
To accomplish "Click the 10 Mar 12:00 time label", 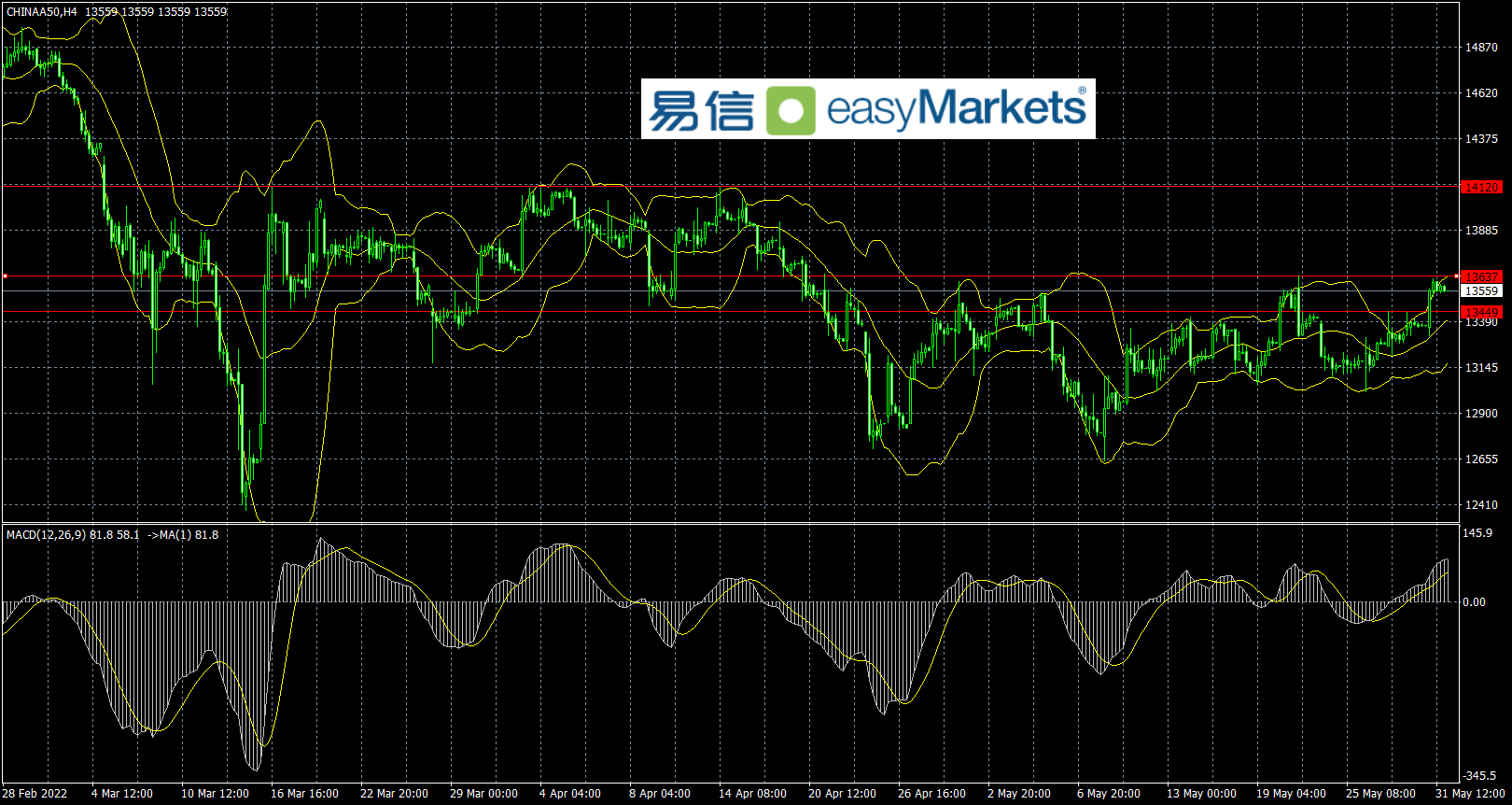I will (x=215, y=794).
